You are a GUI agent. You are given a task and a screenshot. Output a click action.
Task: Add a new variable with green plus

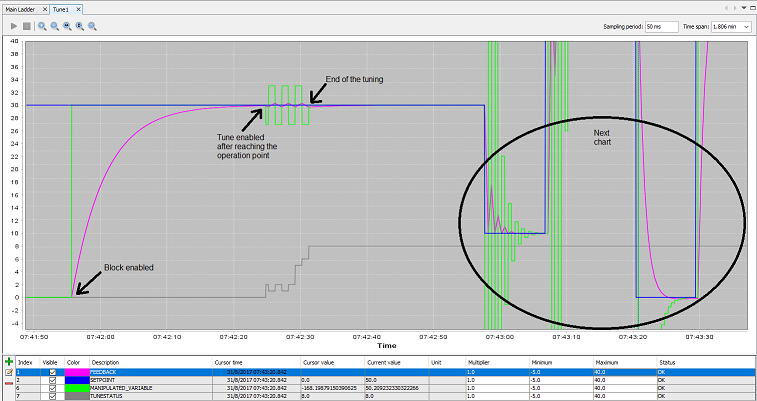(x=9, y=361)
